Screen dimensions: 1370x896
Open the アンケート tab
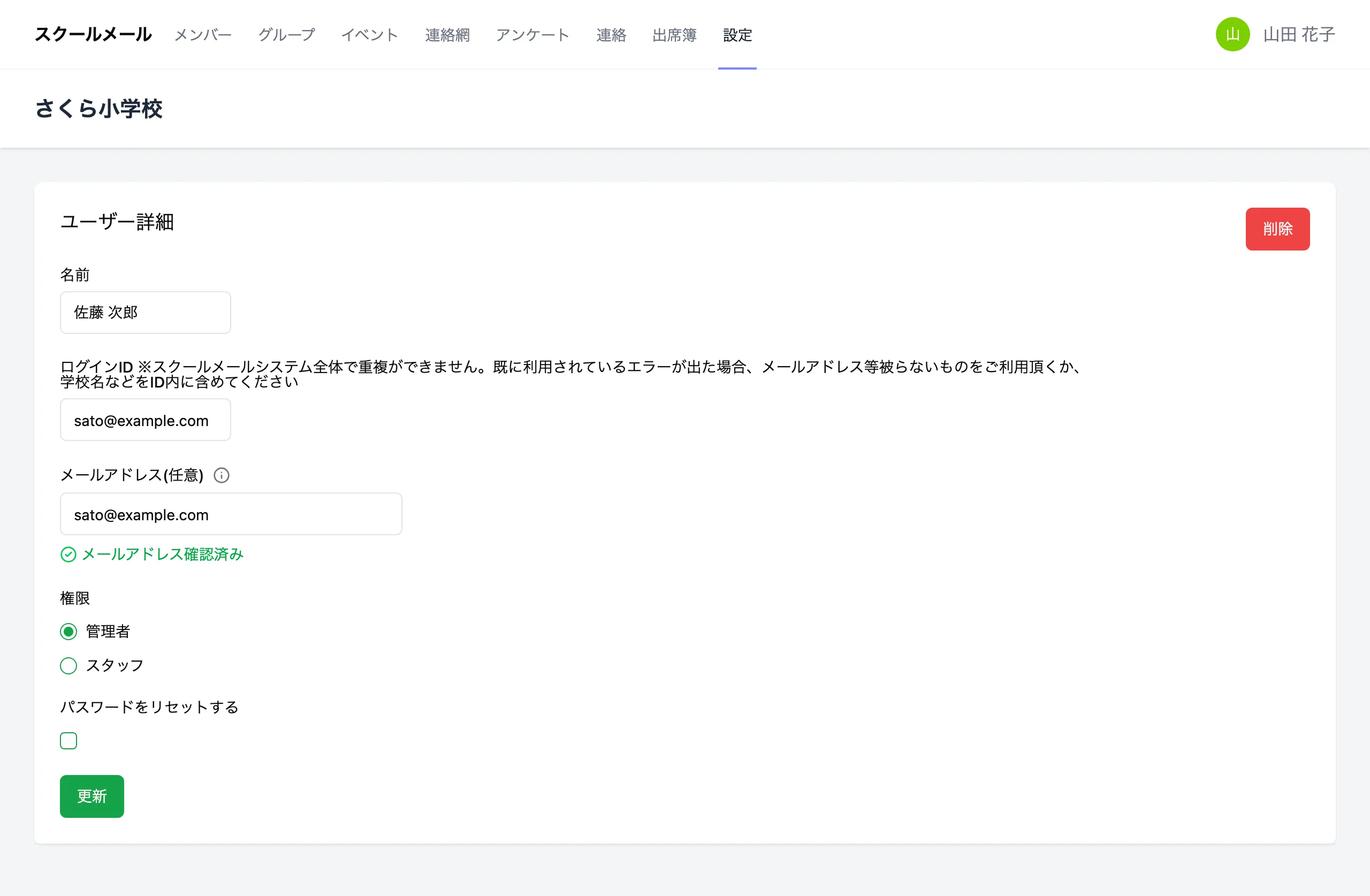tap(532, 35)
